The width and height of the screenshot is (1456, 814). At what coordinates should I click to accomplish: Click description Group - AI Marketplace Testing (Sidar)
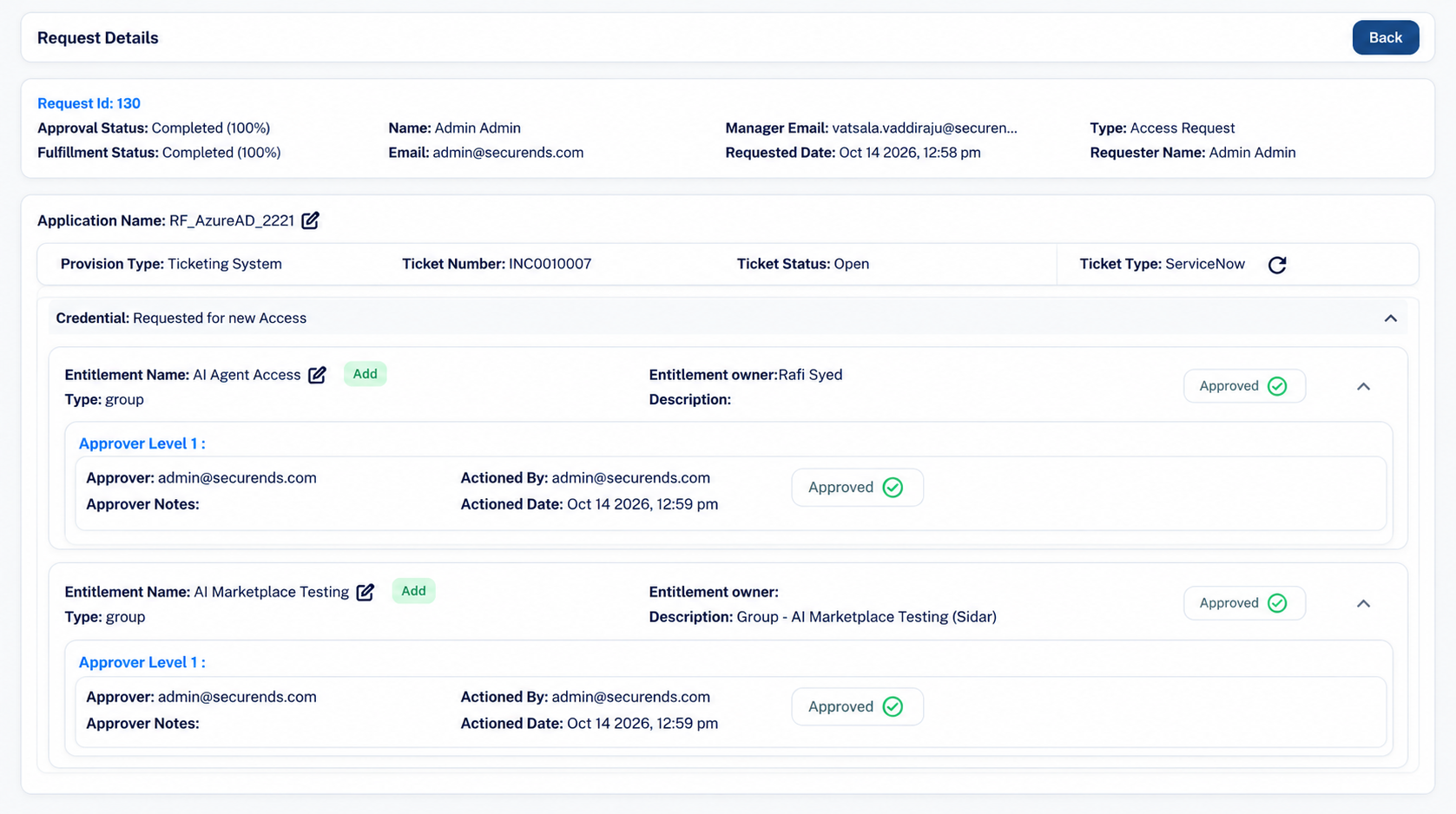point(866,617)
